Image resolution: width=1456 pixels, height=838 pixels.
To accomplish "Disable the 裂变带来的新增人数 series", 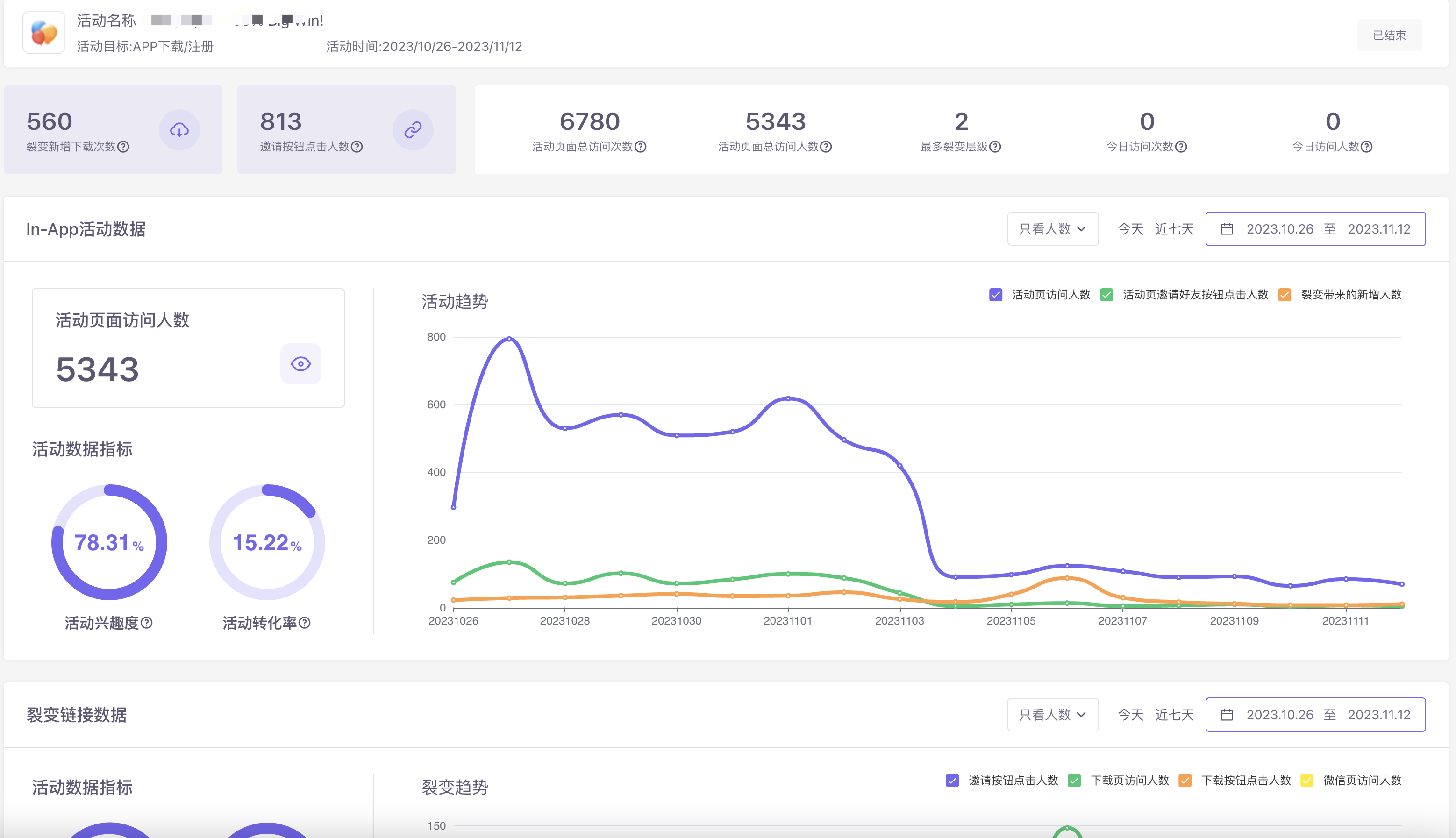I will pos(1285,295).
